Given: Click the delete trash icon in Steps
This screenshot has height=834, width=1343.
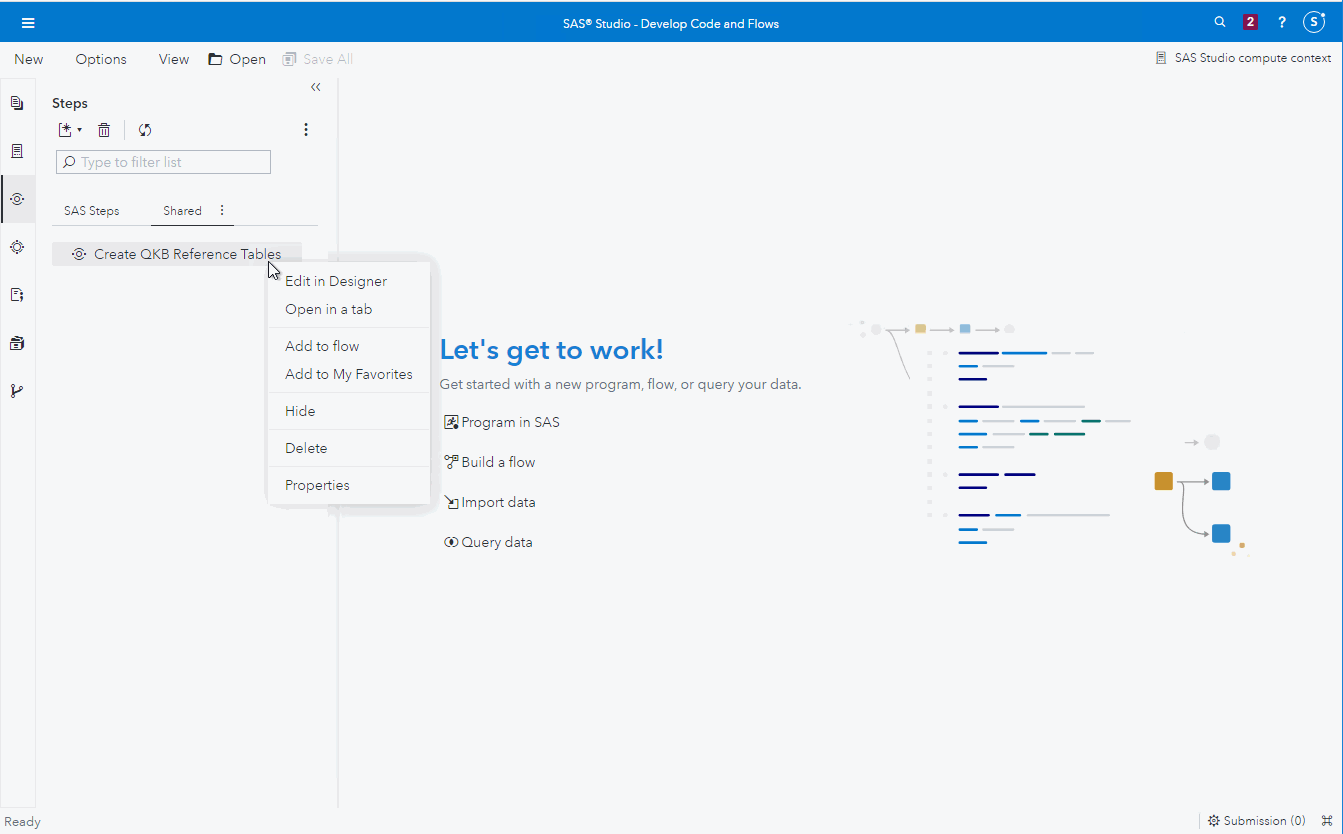Looking at the screenshot, I should click(104, 130).
